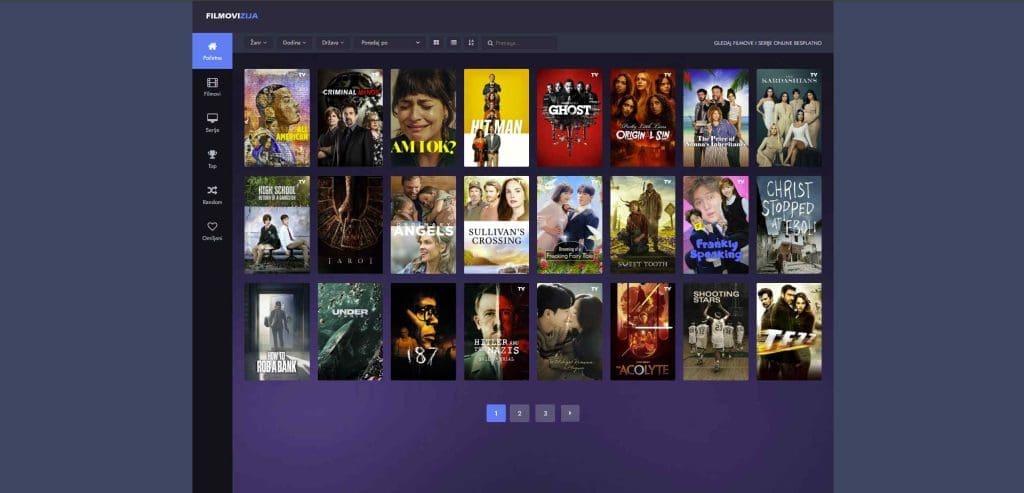Expand the Godina filter dropdown
Image resolution: width=1024 pixels, height=493 pixels.
[295, 43]
